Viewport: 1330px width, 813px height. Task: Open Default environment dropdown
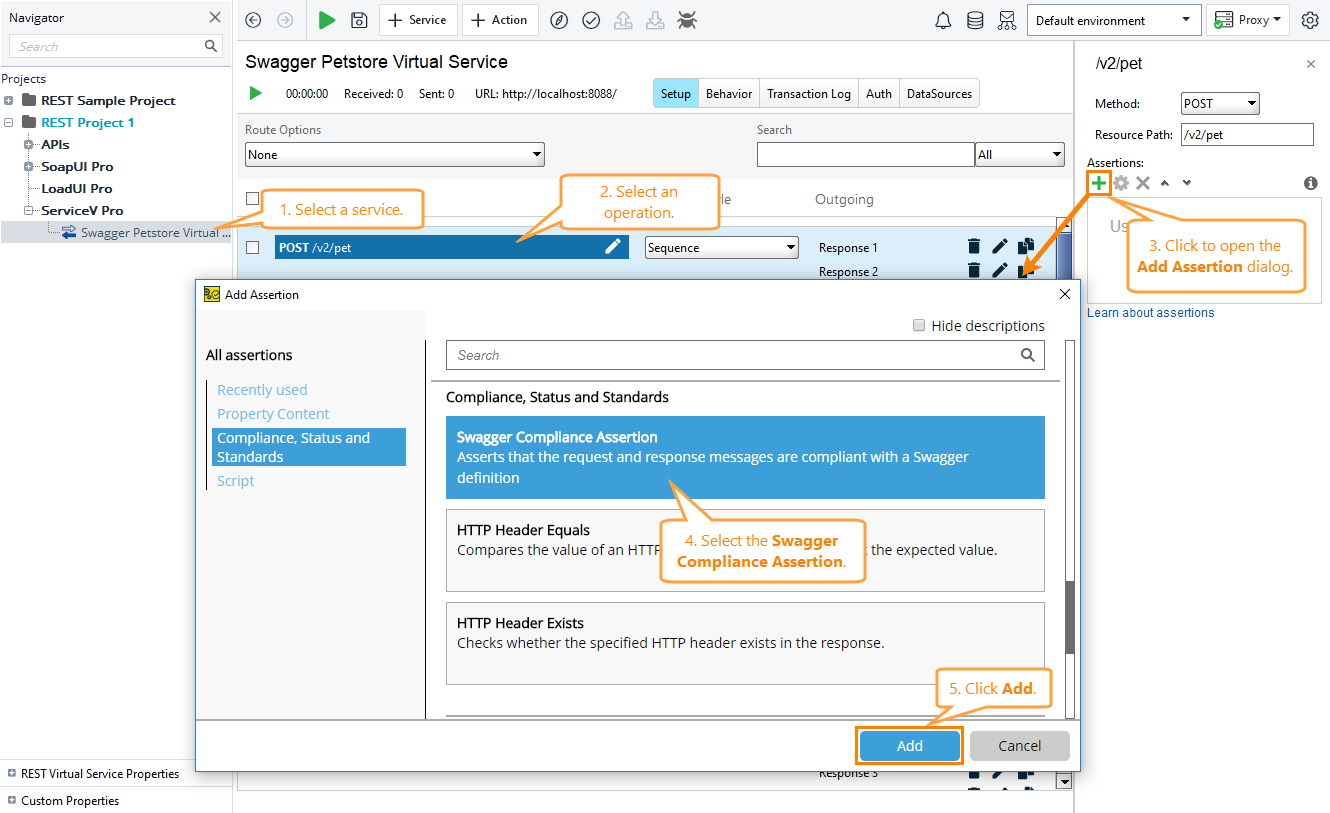(1114, 20)
